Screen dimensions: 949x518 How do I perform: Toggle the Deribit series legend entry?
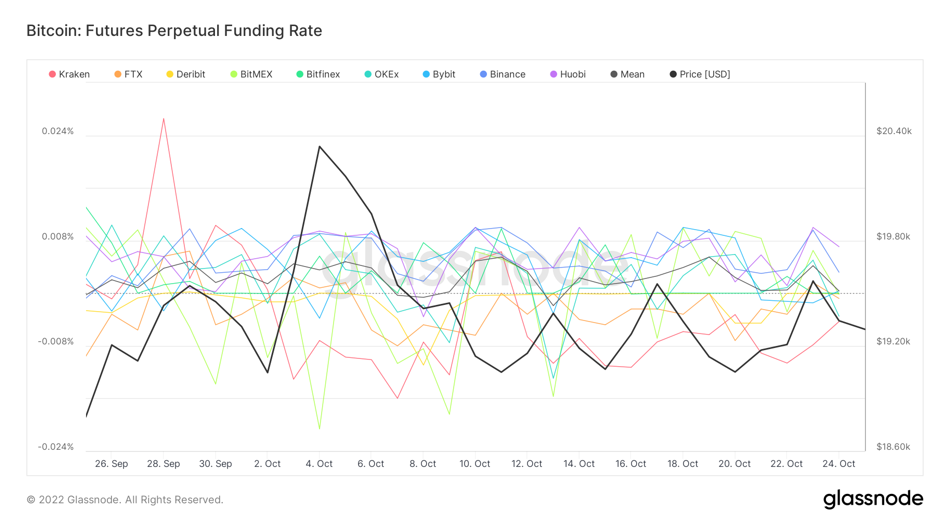[186, 74]
